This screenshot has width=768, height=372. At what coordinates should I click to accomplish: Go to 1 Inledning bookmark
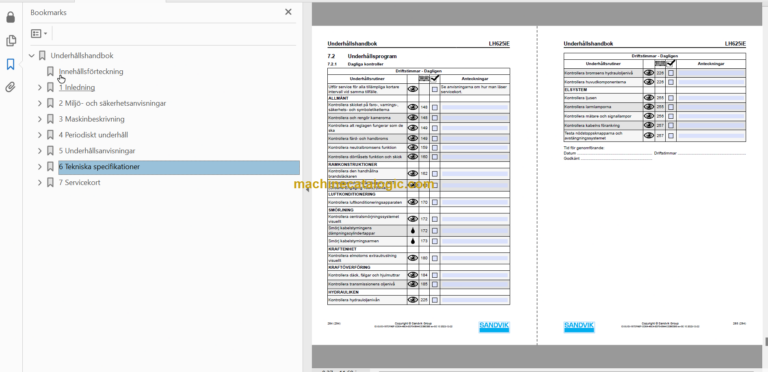[x=77, y=88]
